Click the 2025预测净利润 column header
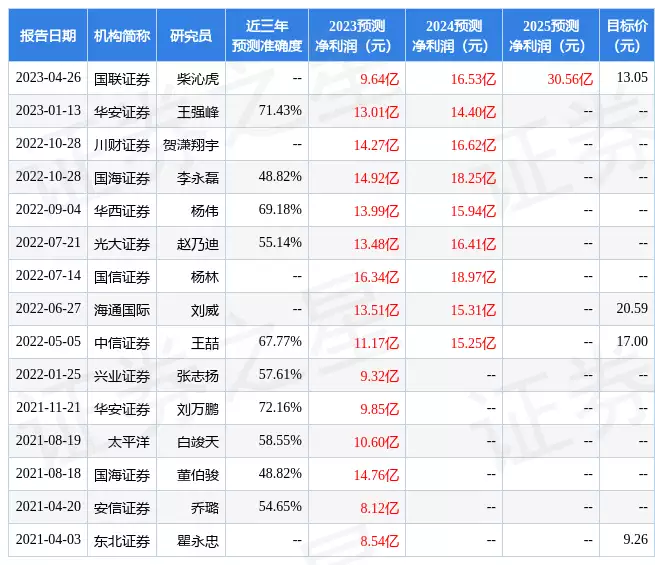655x565 pixels. 551,35
